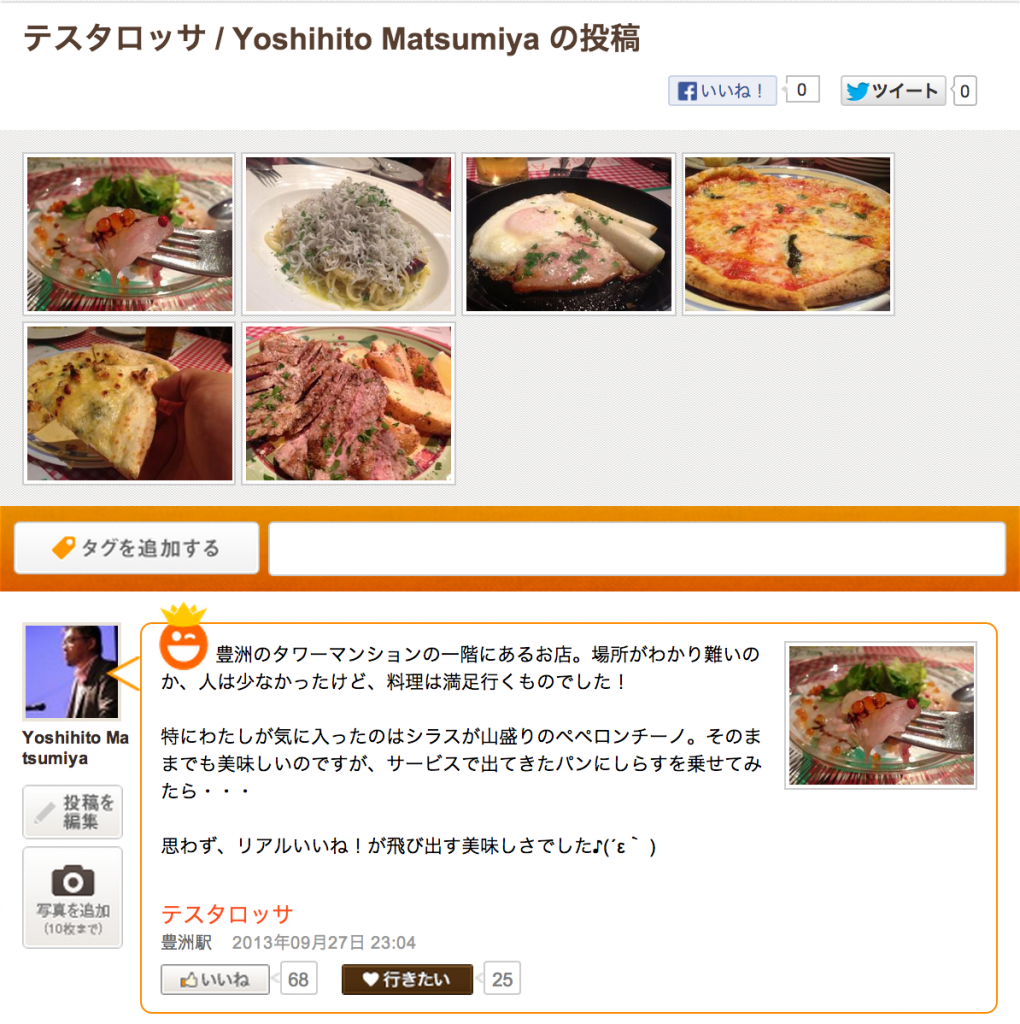Click the Facebook いいね！ button
The height and width of the screenshot is (1024, 1020).
point(722,91)
